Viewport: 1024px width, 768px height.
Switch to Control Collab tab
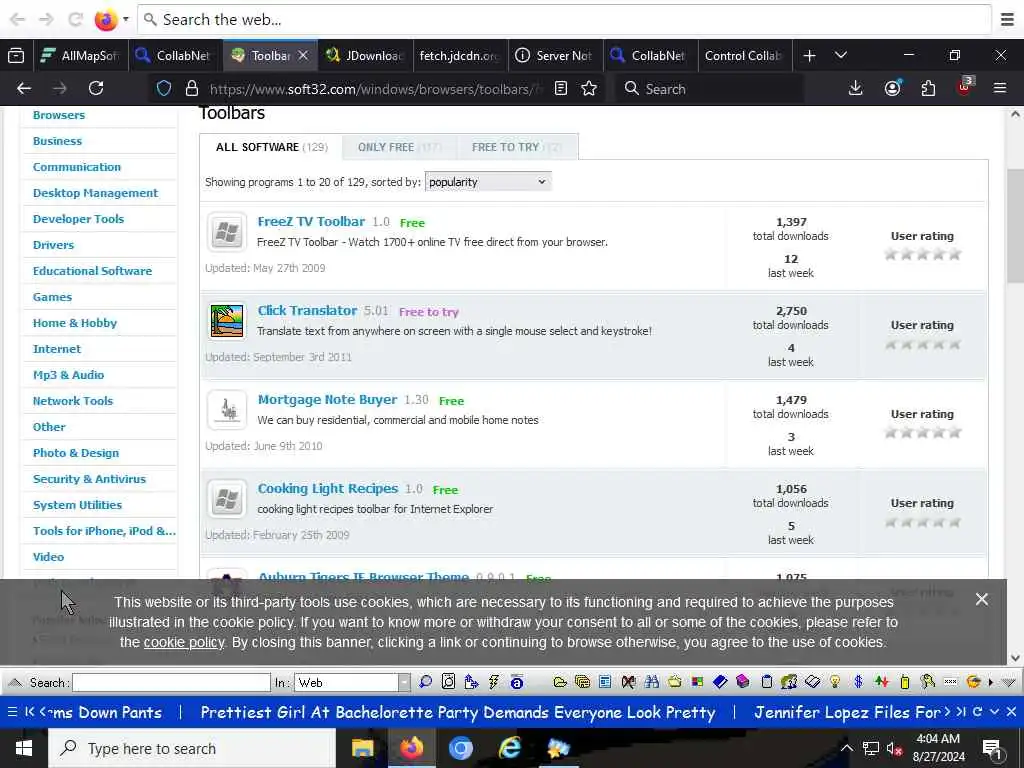pyautogui.click(x=744, y=56)
